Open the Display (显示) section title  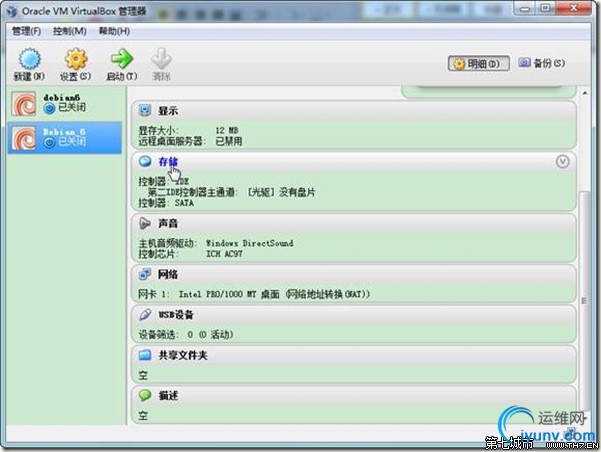pos(168,111)
